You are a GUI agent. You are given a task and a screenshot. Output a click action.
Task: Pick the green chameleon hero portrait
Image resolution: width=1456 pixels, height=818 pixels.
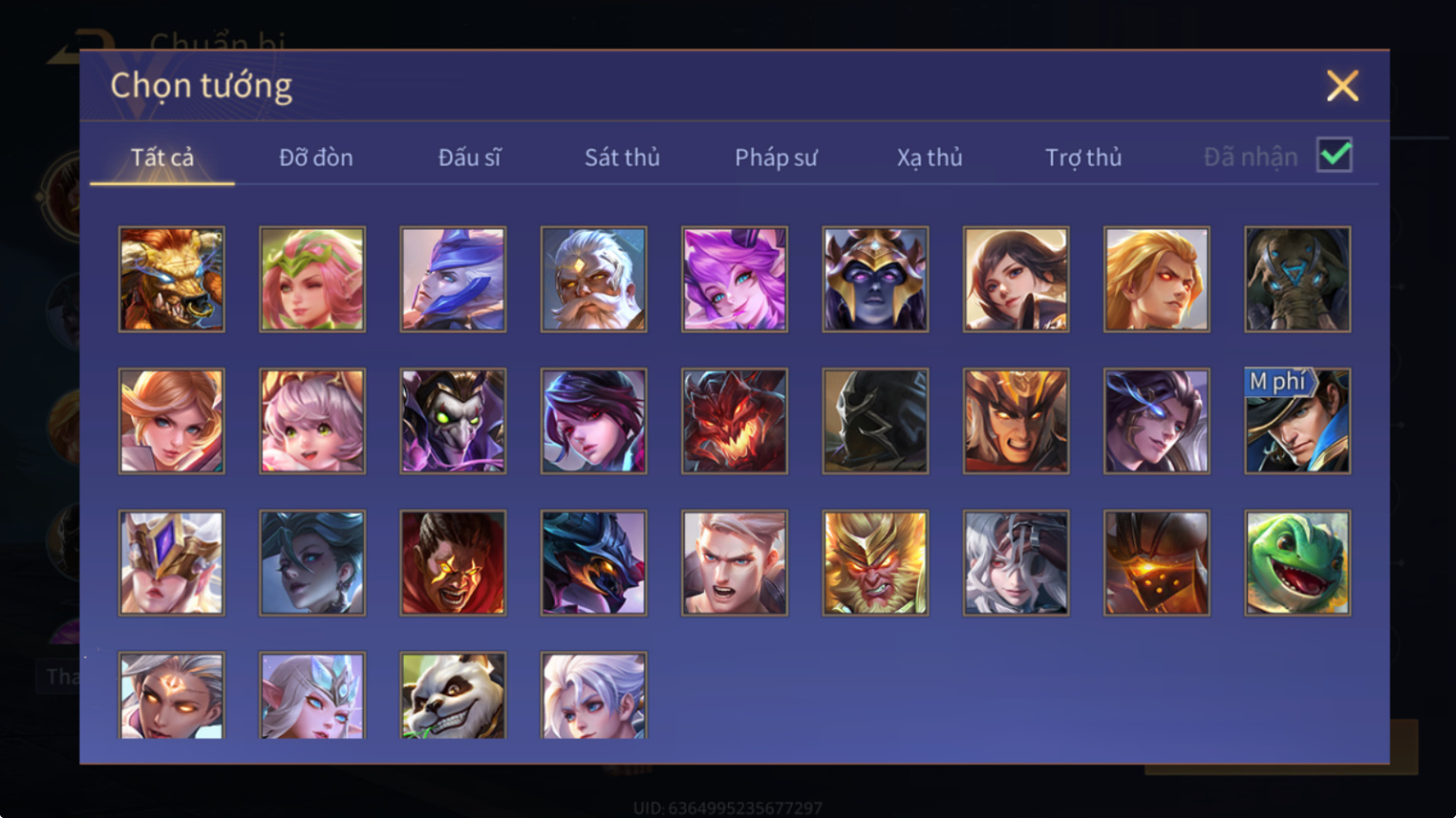(1297, 563)
